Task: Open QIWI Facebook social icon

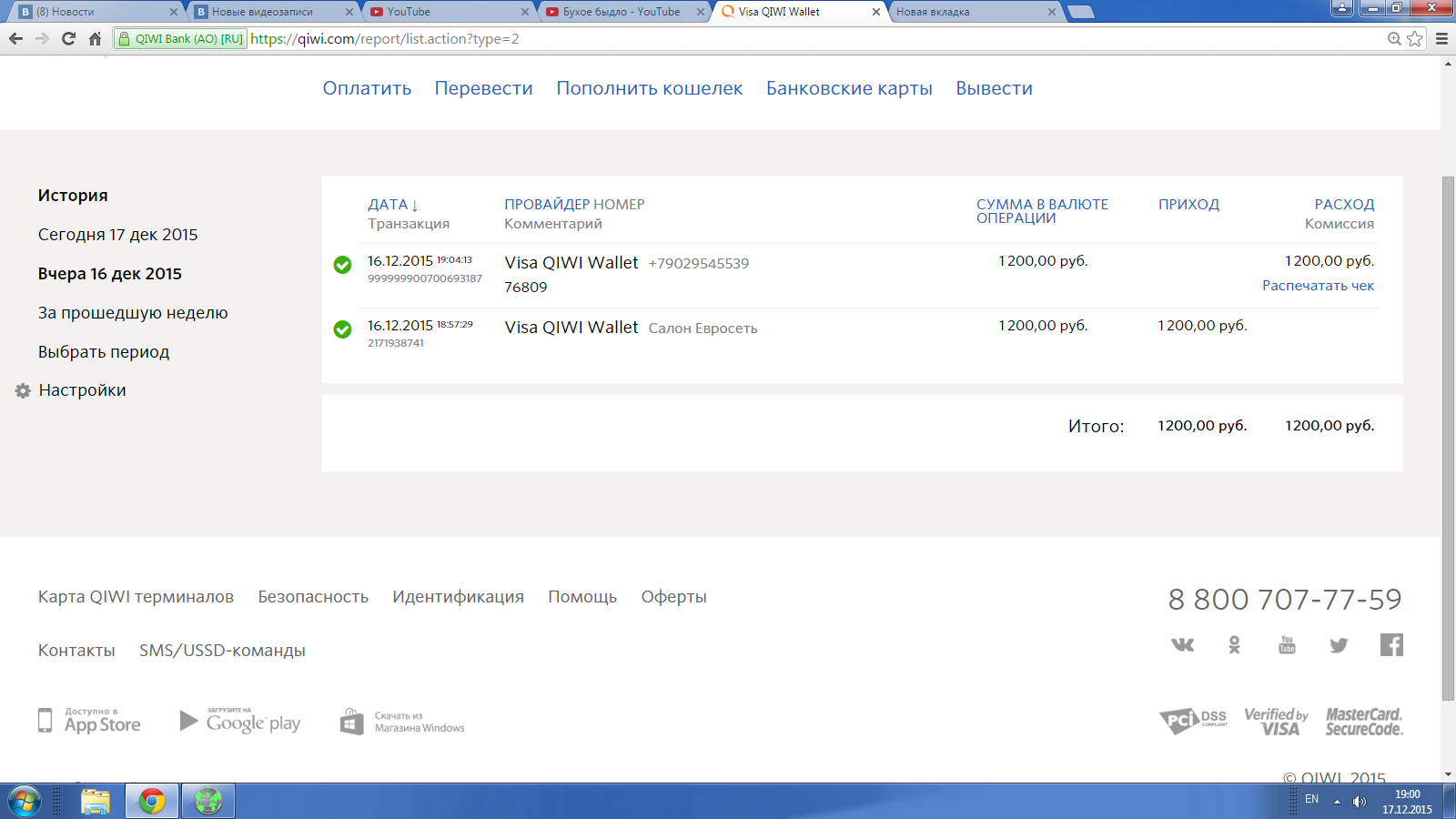Action: point(1391,644)
